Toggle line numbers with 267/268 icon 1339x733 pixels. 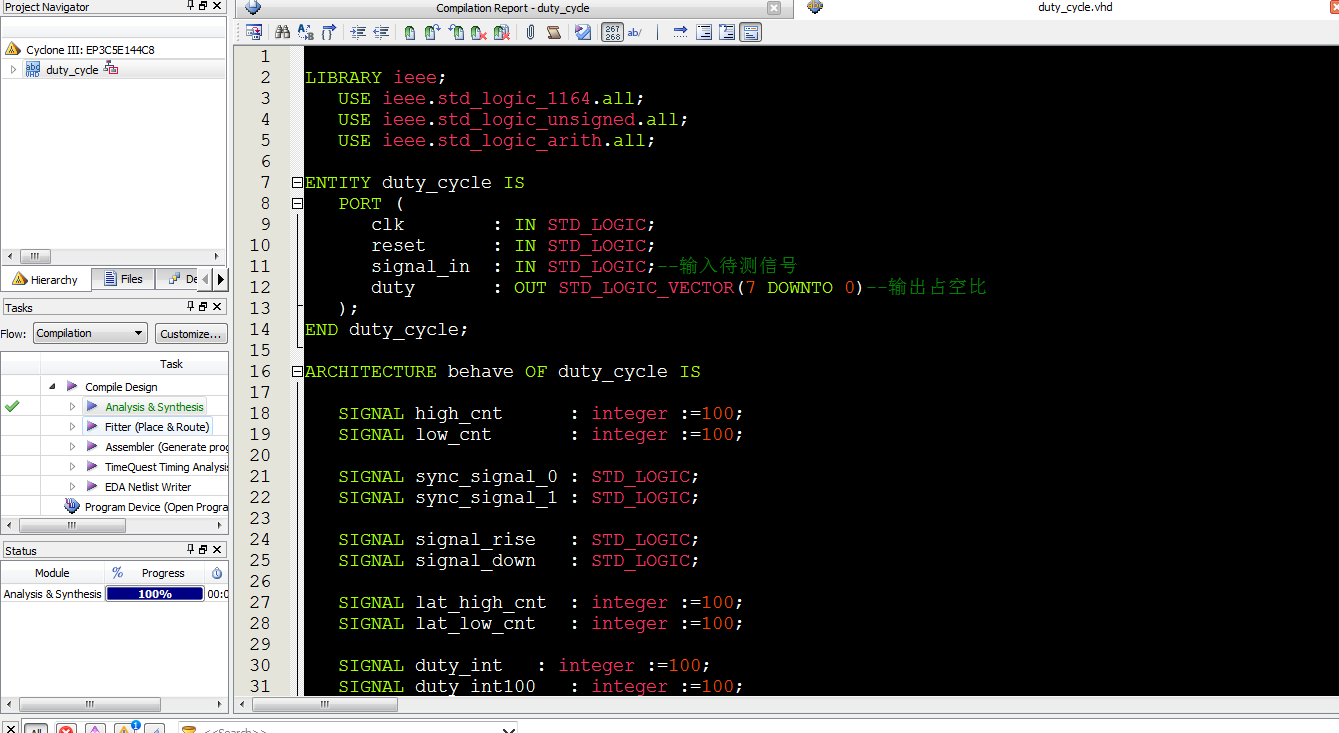click(x=612, y=32)
